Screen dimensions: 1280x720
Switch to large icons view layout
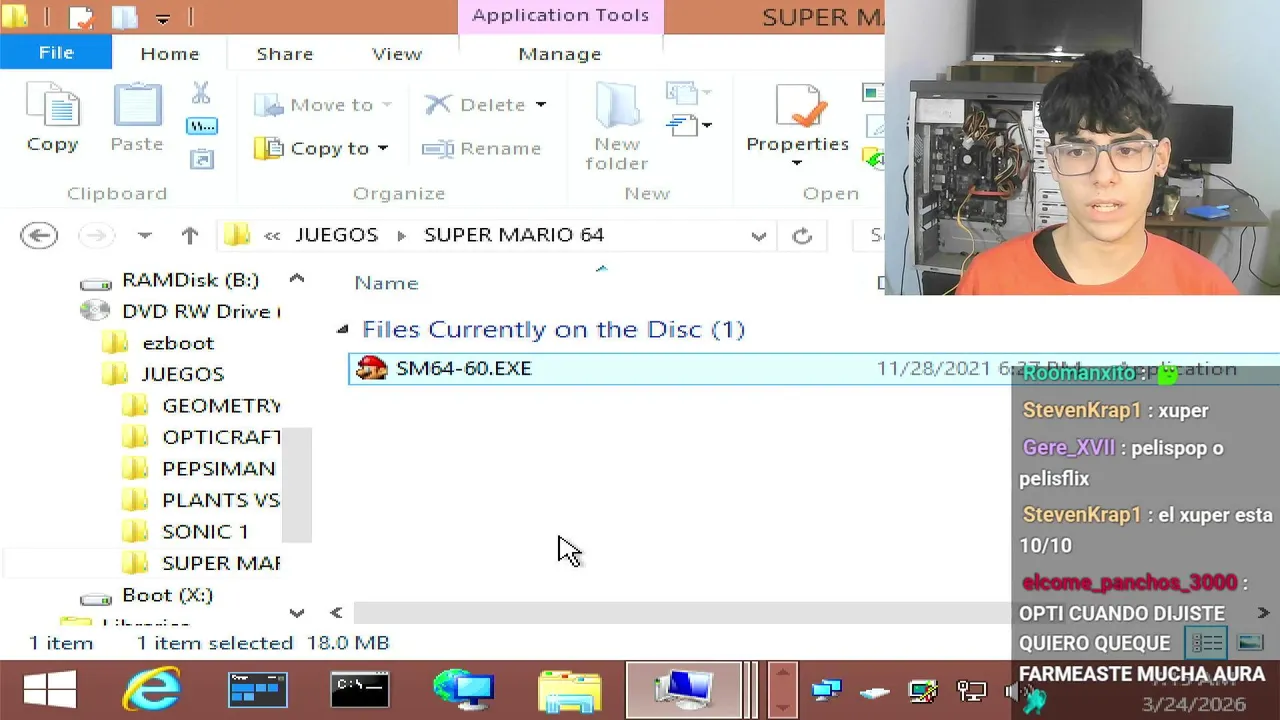(x=1250, y=643)
